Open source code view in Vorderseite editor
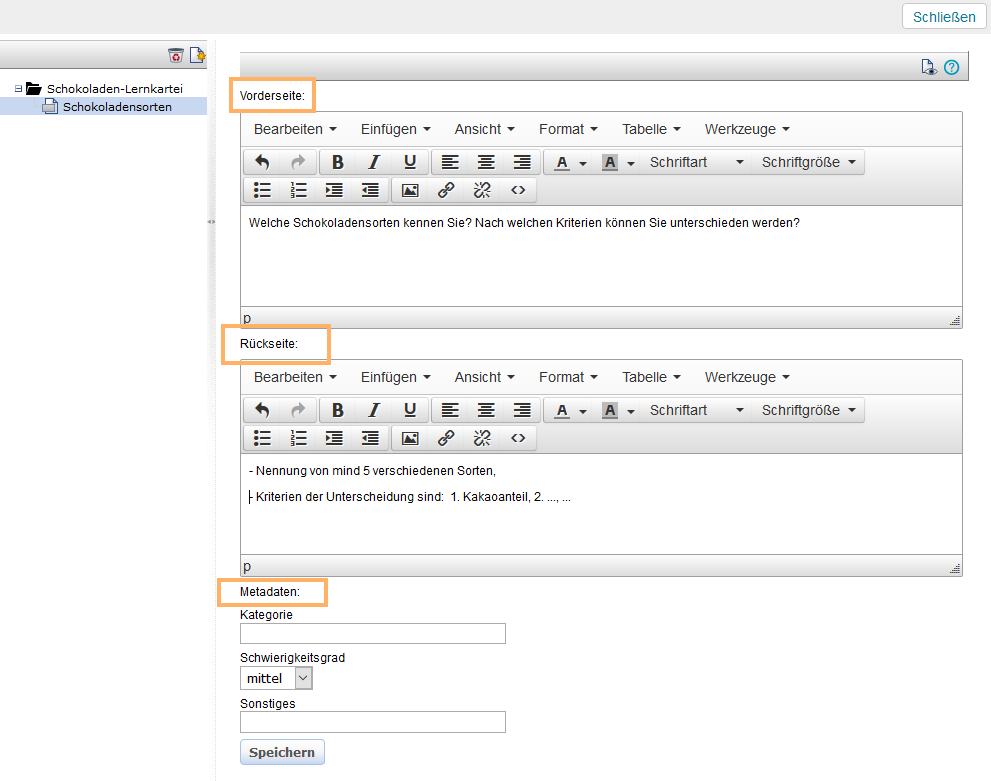 (x=518, y=189)
